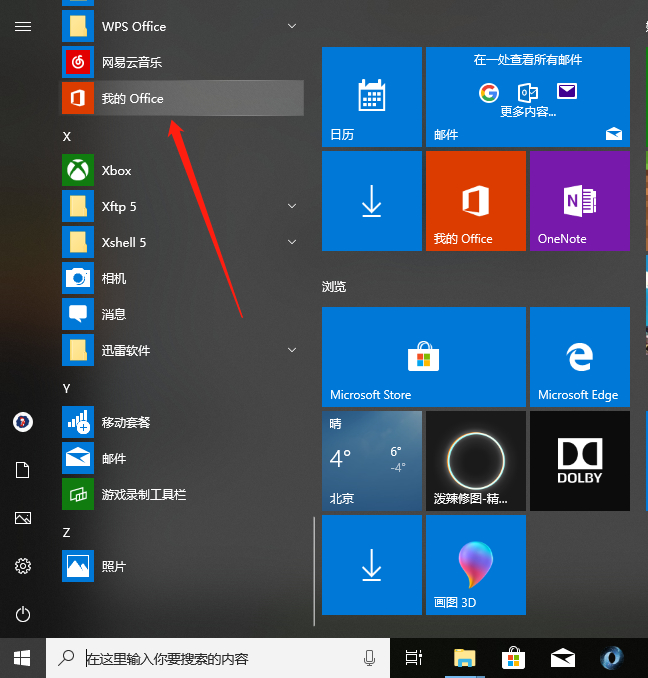Open the OneNote tile

pos(580,201)
